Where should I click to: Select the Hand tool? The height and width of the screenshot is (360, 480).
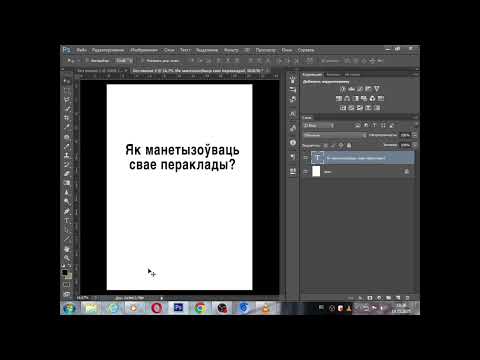(x=67, y=249)
